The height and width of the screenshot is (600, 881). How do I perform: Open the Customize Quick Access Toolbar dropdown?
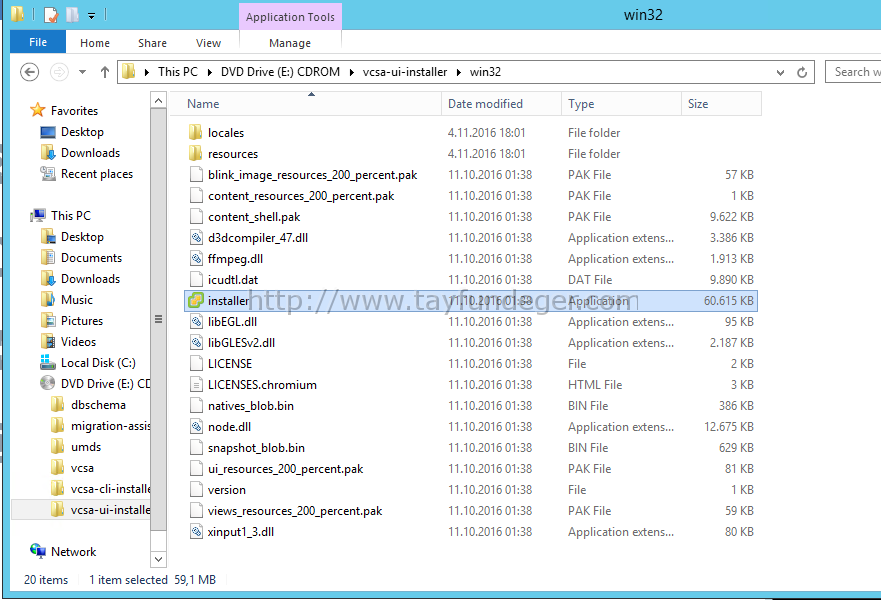click(91, 16)
